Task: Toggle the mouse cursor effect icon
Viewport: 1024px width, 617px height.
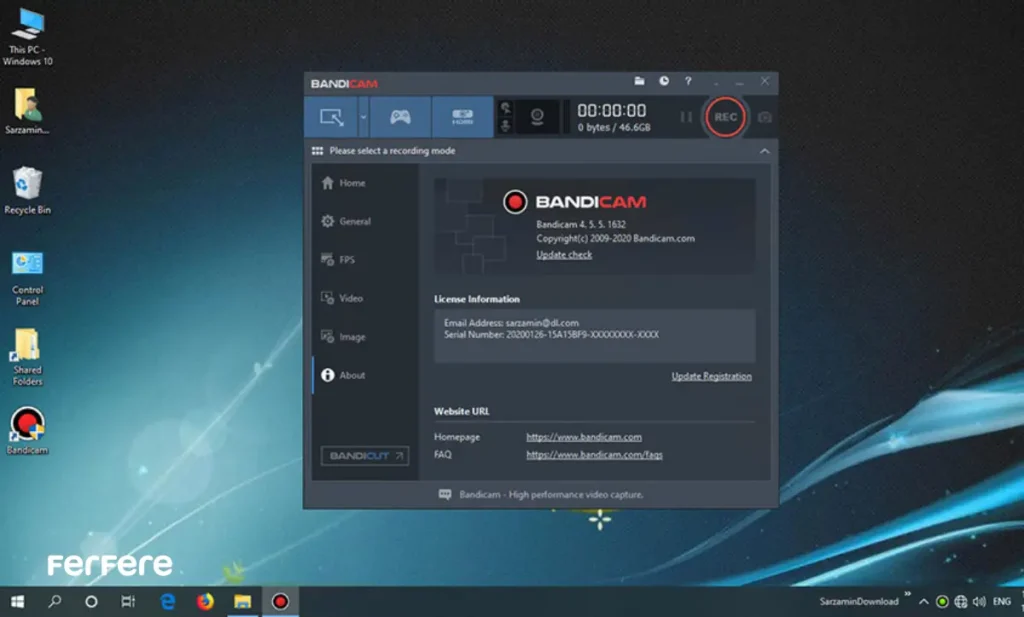Action: pyautogui.click(x=505, y=108)
